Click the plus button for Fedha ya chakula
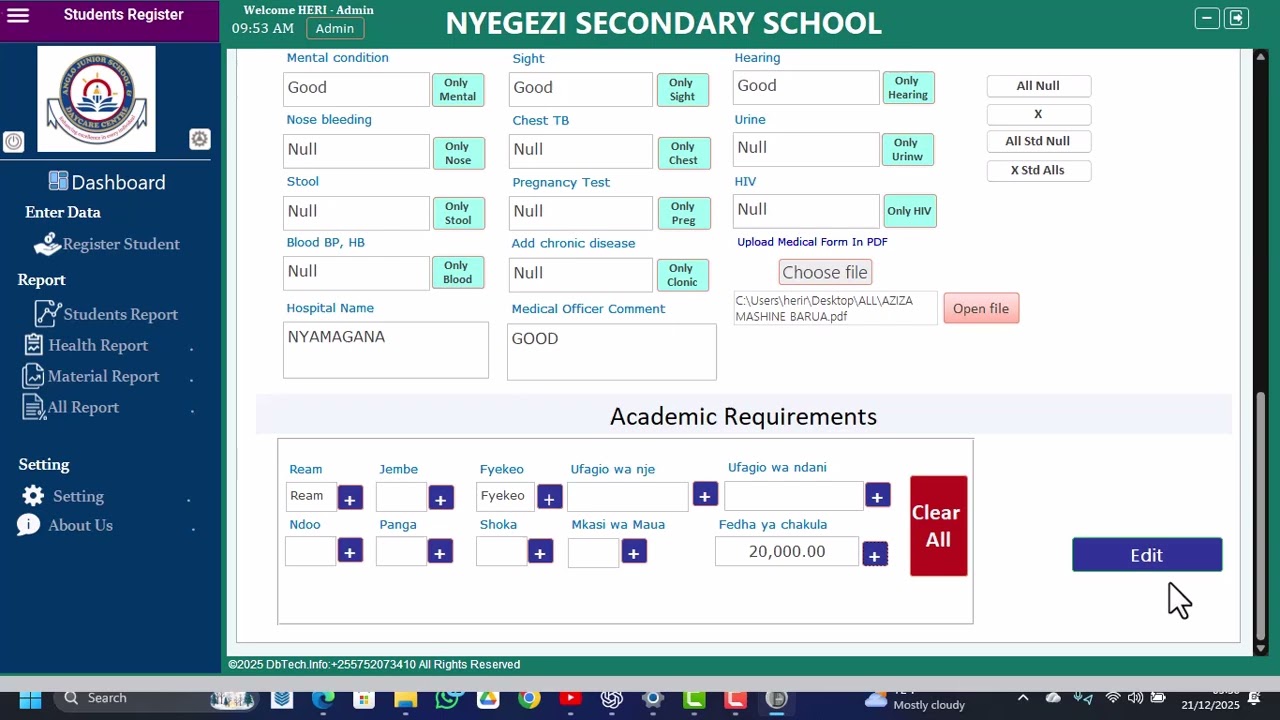This screenshot has width=1280, height=720. click(x=875, y=555)
